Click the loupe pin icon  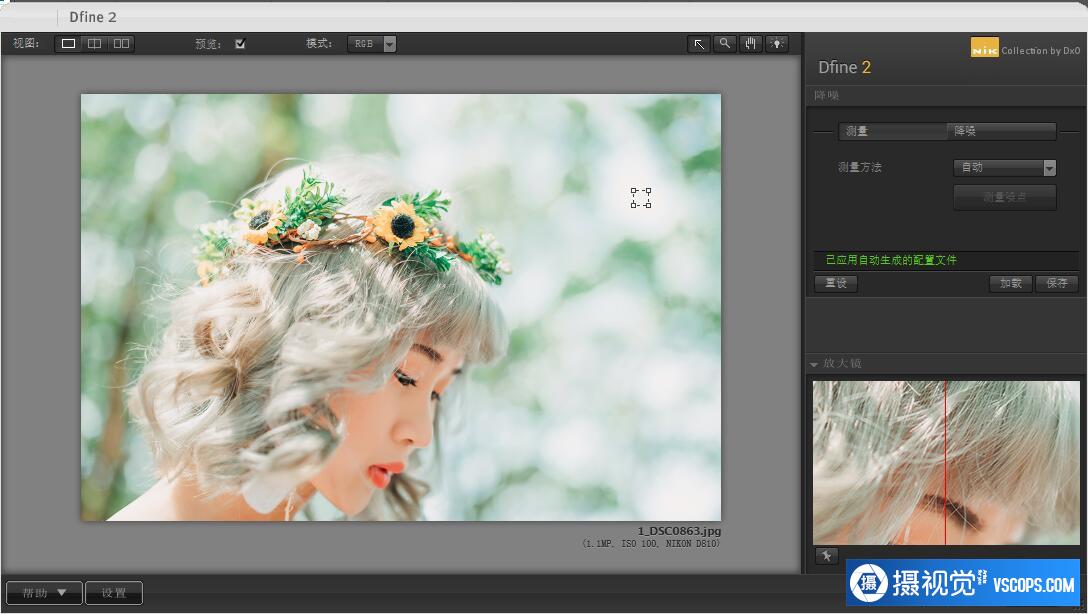pyautogui.click(x=826, y=556)
